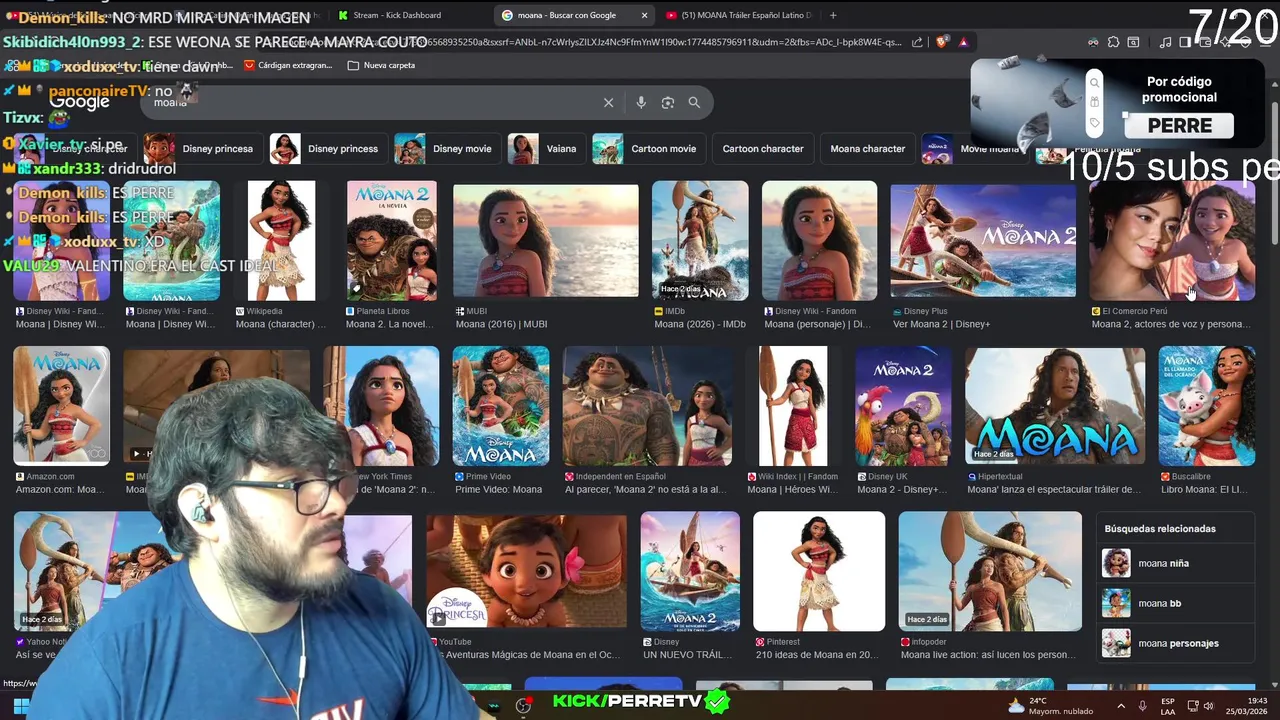This screenshot has height=720, width=1280.
Task: Open the Disney Plus Moana 2 banner thumbnail
Action: (983, 240)
